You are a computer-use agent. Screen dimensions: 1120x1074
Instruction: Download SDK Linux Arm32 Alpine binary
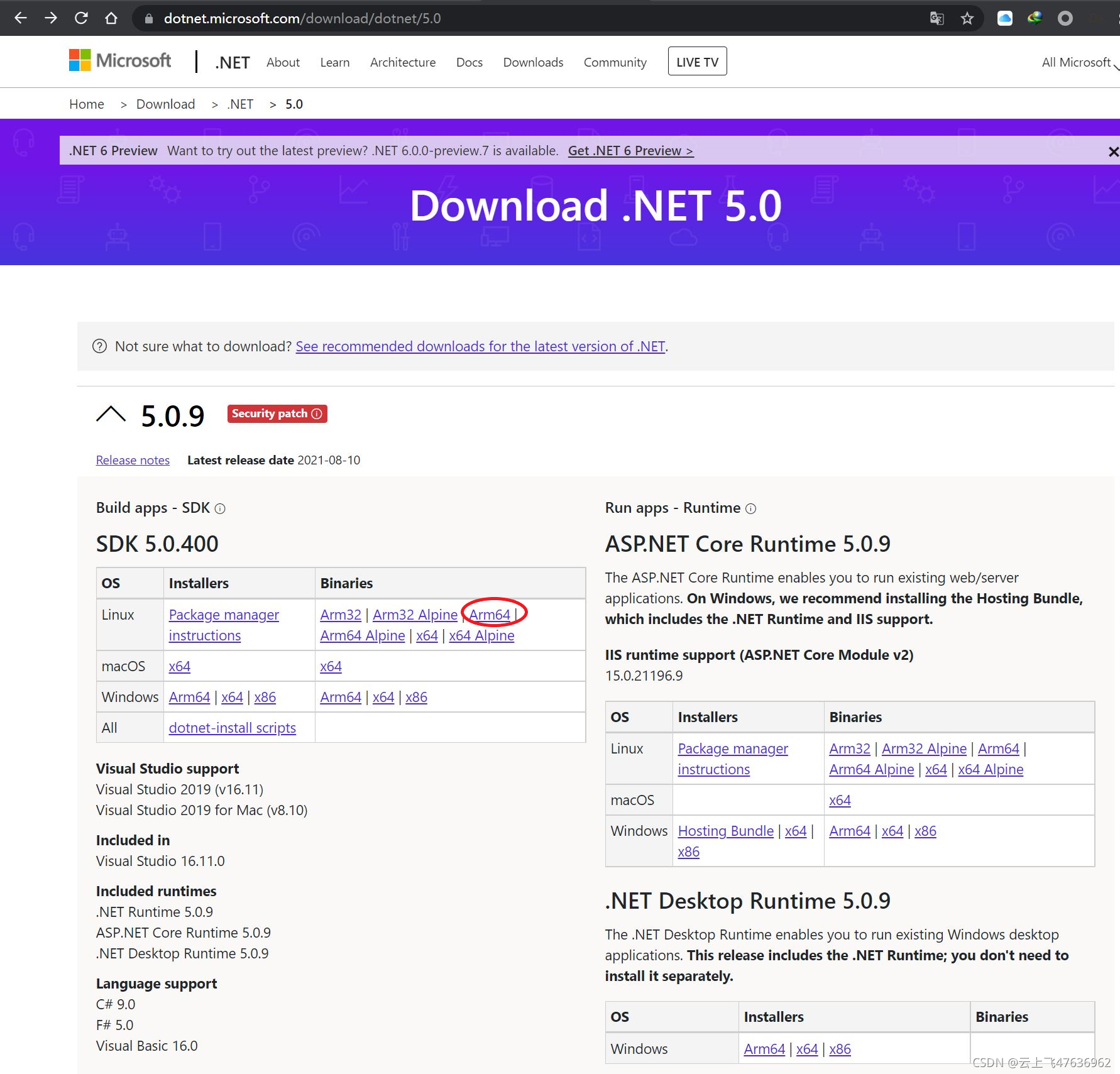click(x=415, y=615)
